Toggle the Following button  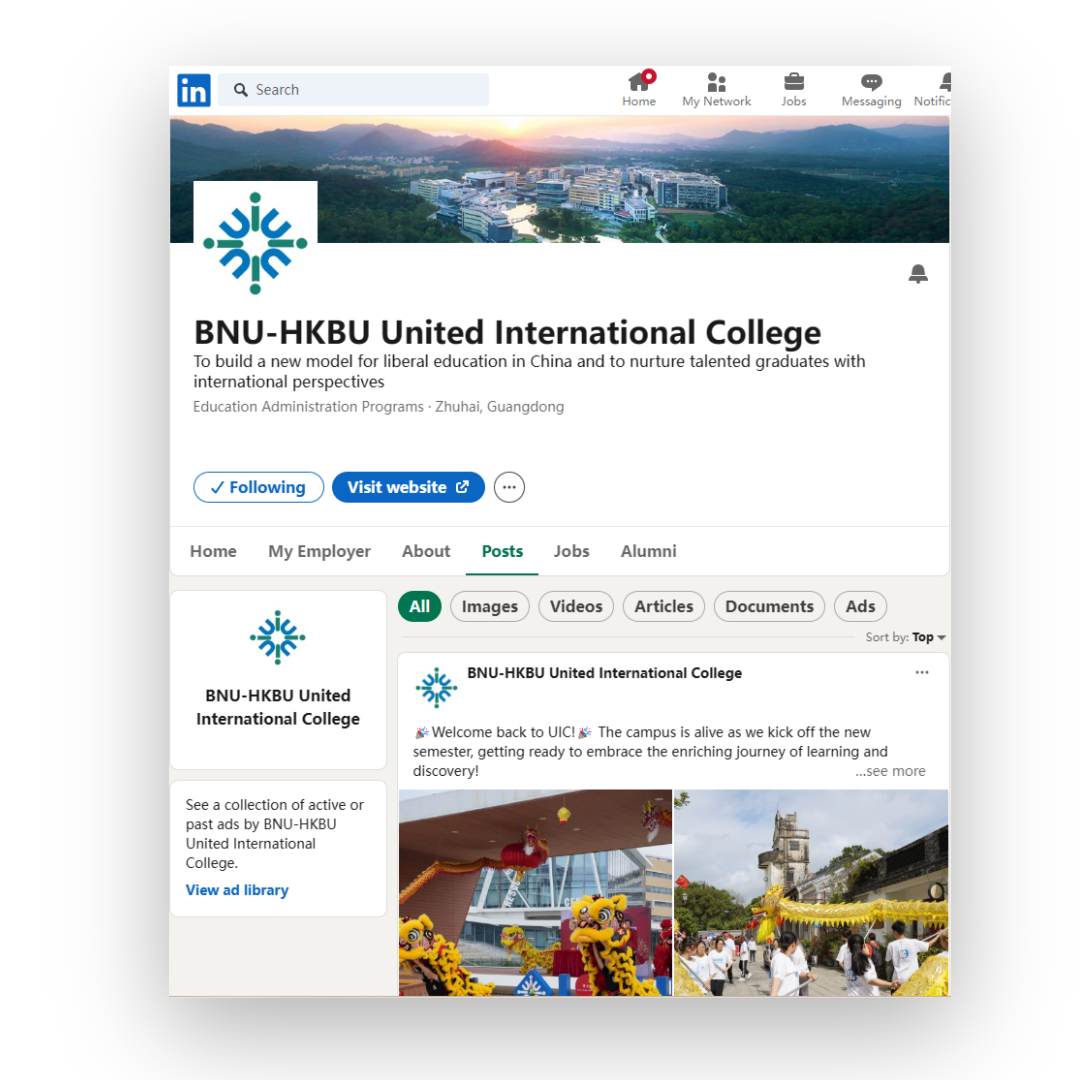(258, 487)
